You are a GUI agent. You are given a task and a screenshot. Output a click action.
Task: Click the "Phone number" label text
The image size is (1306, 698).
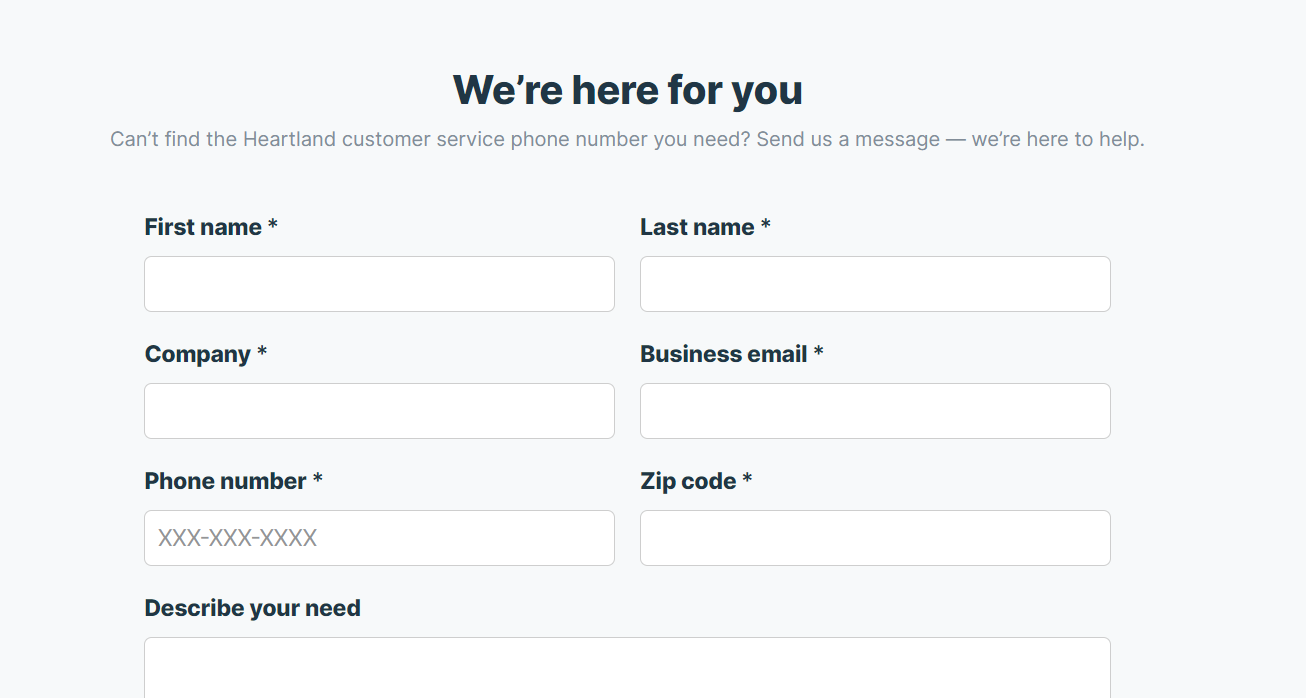[x=225, y=481]
